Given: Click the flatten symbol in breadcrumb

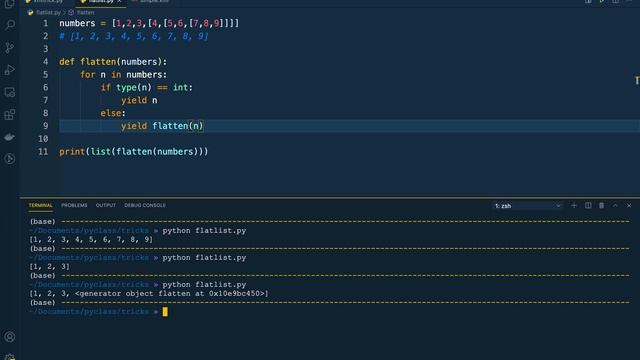Looking at the screenshot, I should (x=85, y=13).
